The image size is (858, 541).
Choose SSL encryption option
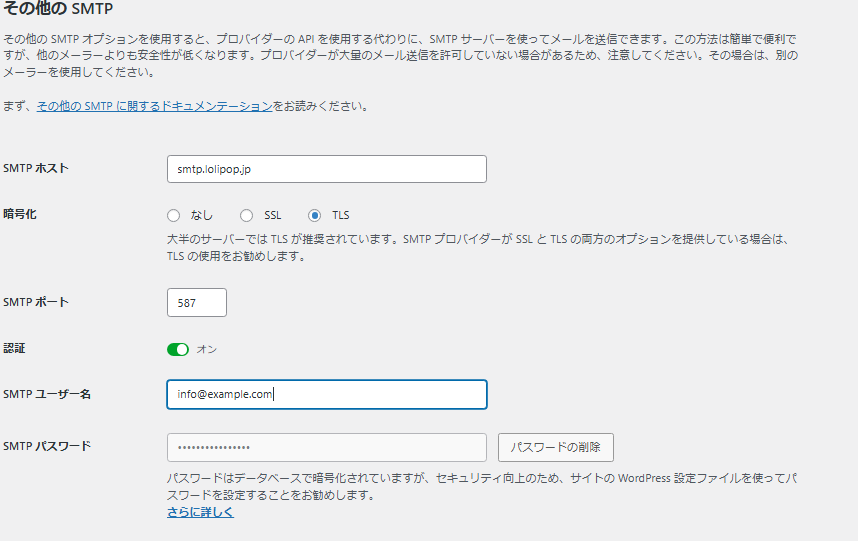(x=246, y=215)
